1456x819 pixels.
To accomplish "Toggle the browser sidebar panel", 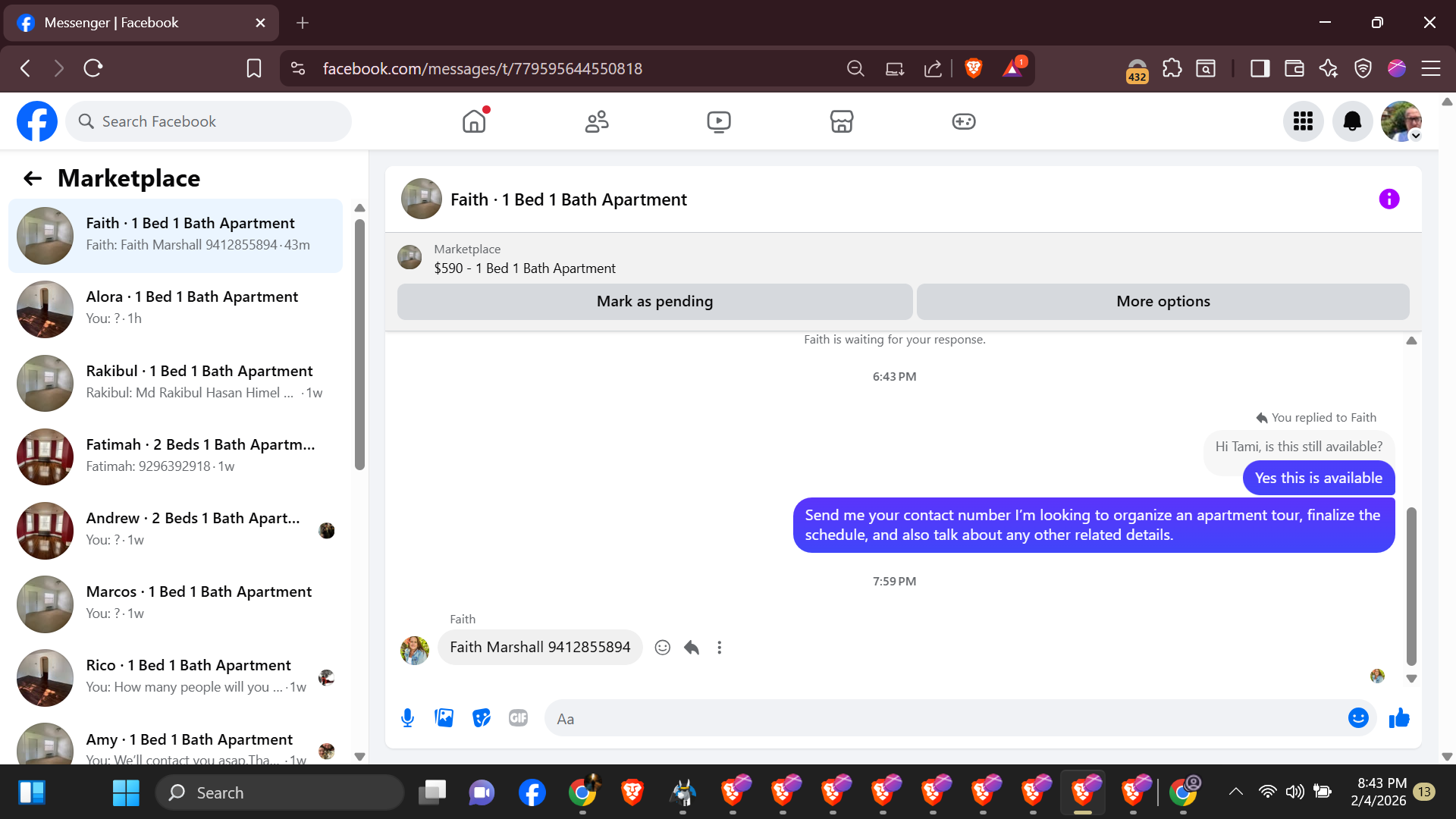I will coord(1260,69).
